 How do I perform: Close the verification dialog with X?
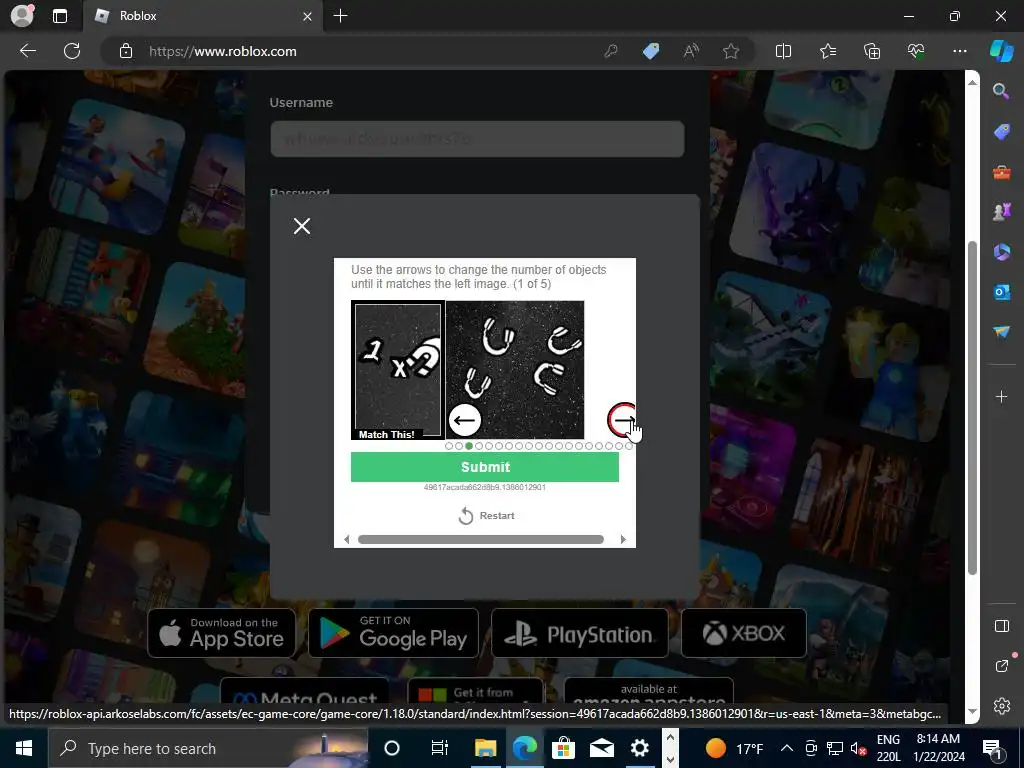click(302, 226)
